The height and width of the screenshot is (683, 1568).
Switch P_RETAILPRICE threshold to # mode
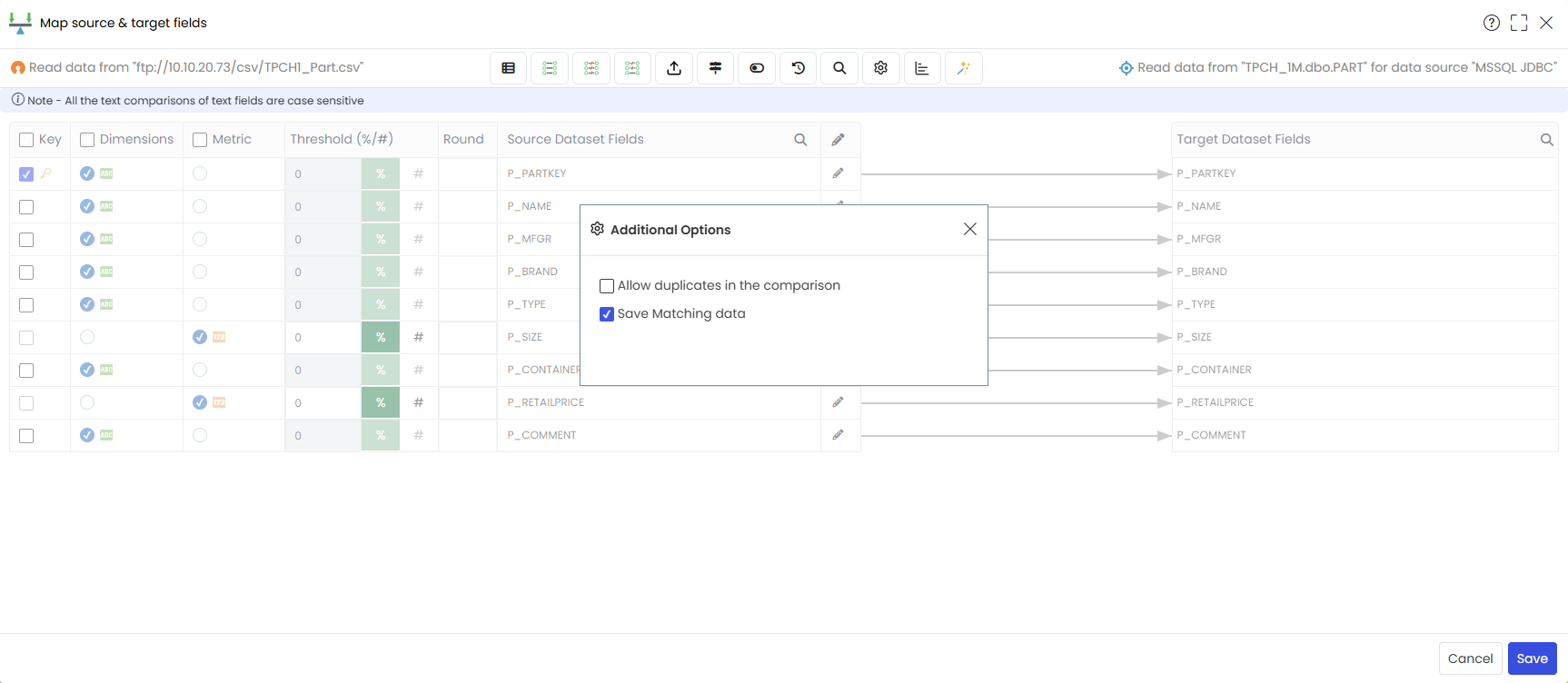(x=419, y=402)
